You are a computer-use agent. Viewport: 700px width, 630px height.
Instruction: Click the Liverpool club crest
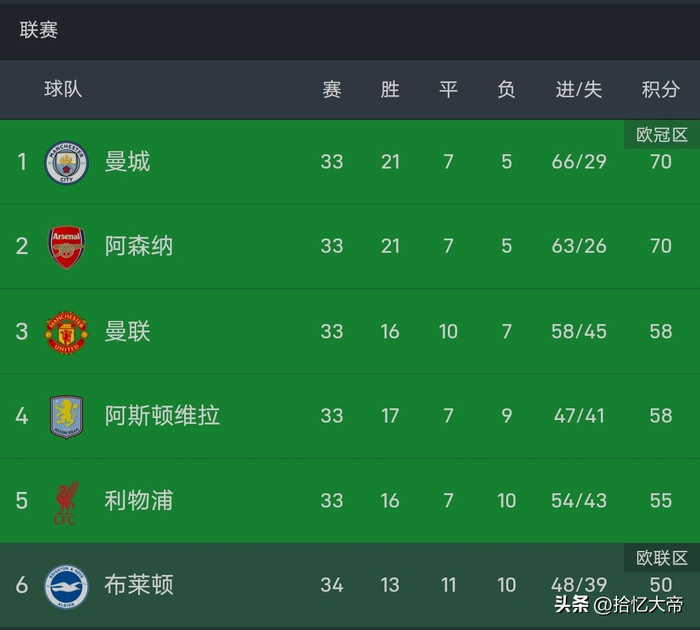point(67,502)
